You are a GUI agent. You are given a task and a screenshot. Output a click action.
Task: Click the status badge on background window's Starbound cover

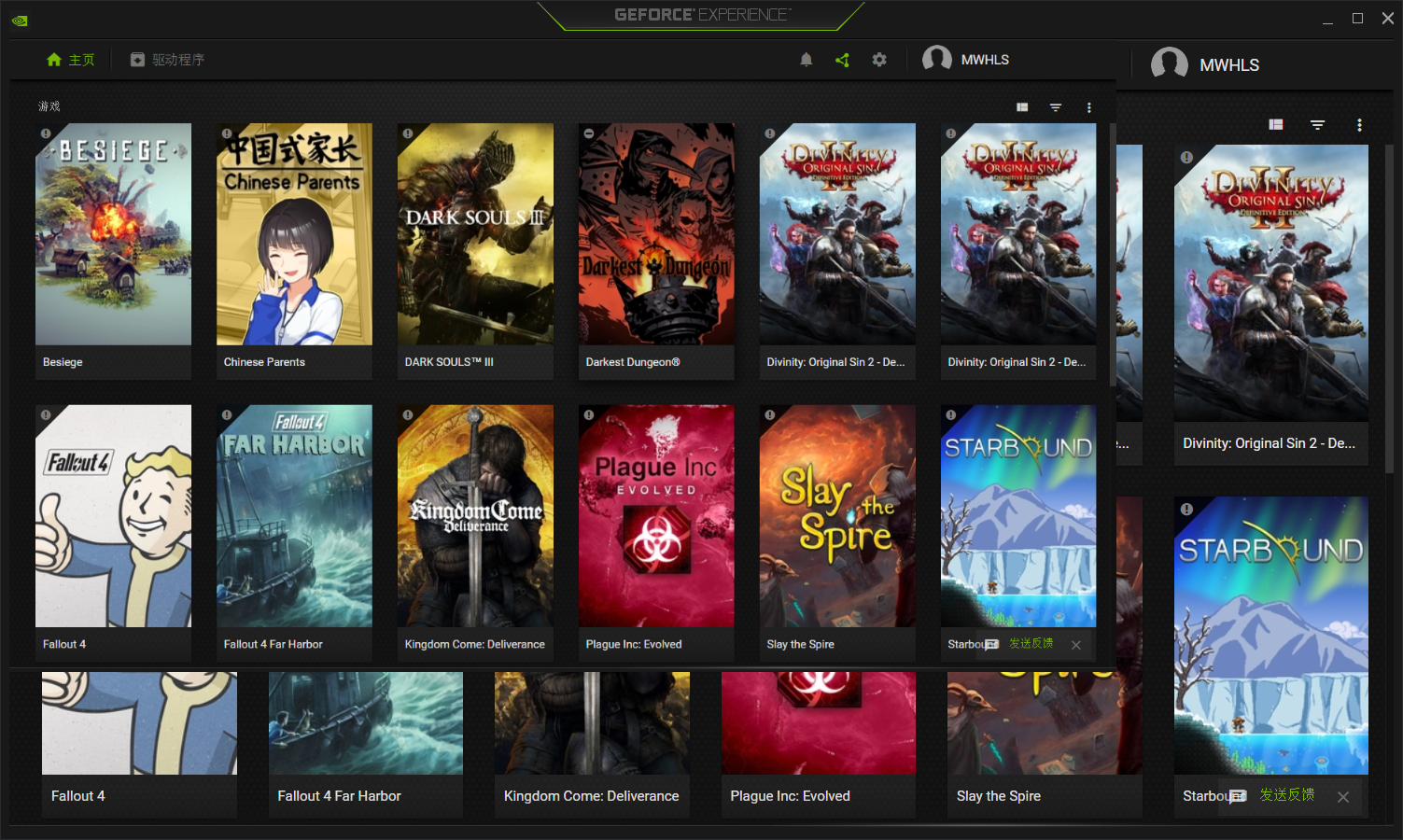[1186, 510]
